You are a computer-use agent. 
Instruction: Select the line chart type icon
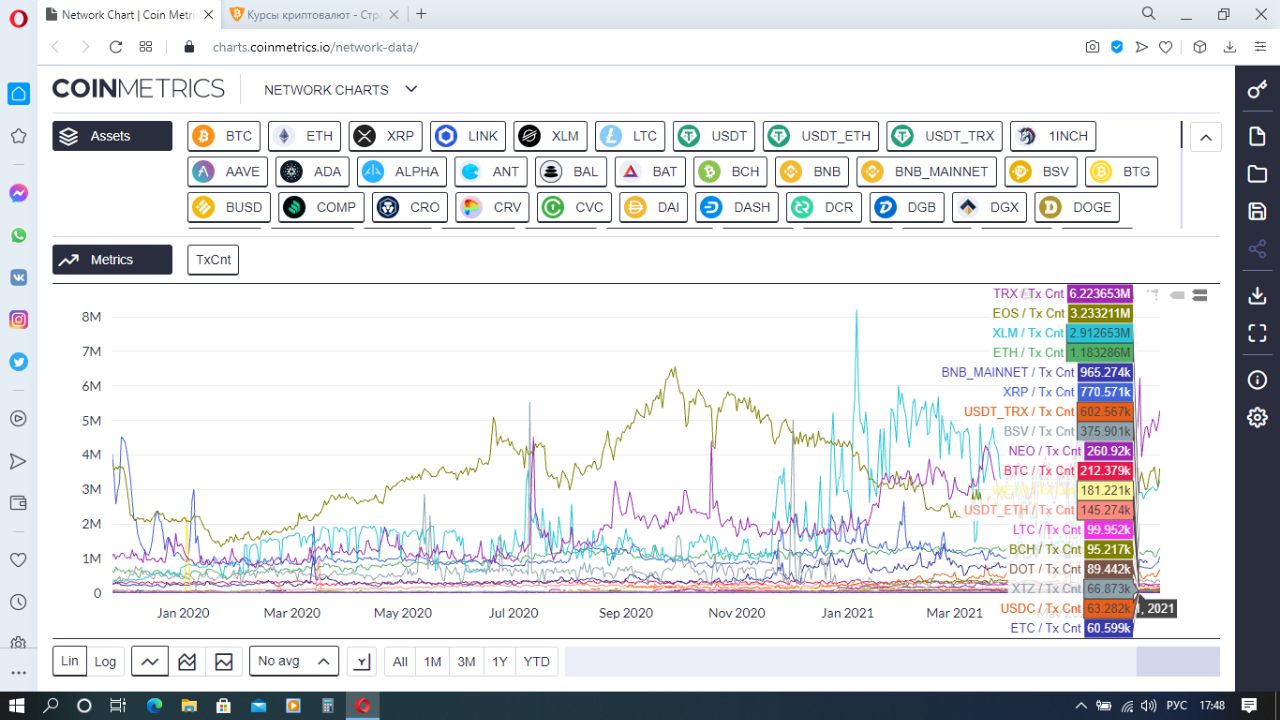coord(149,661)
